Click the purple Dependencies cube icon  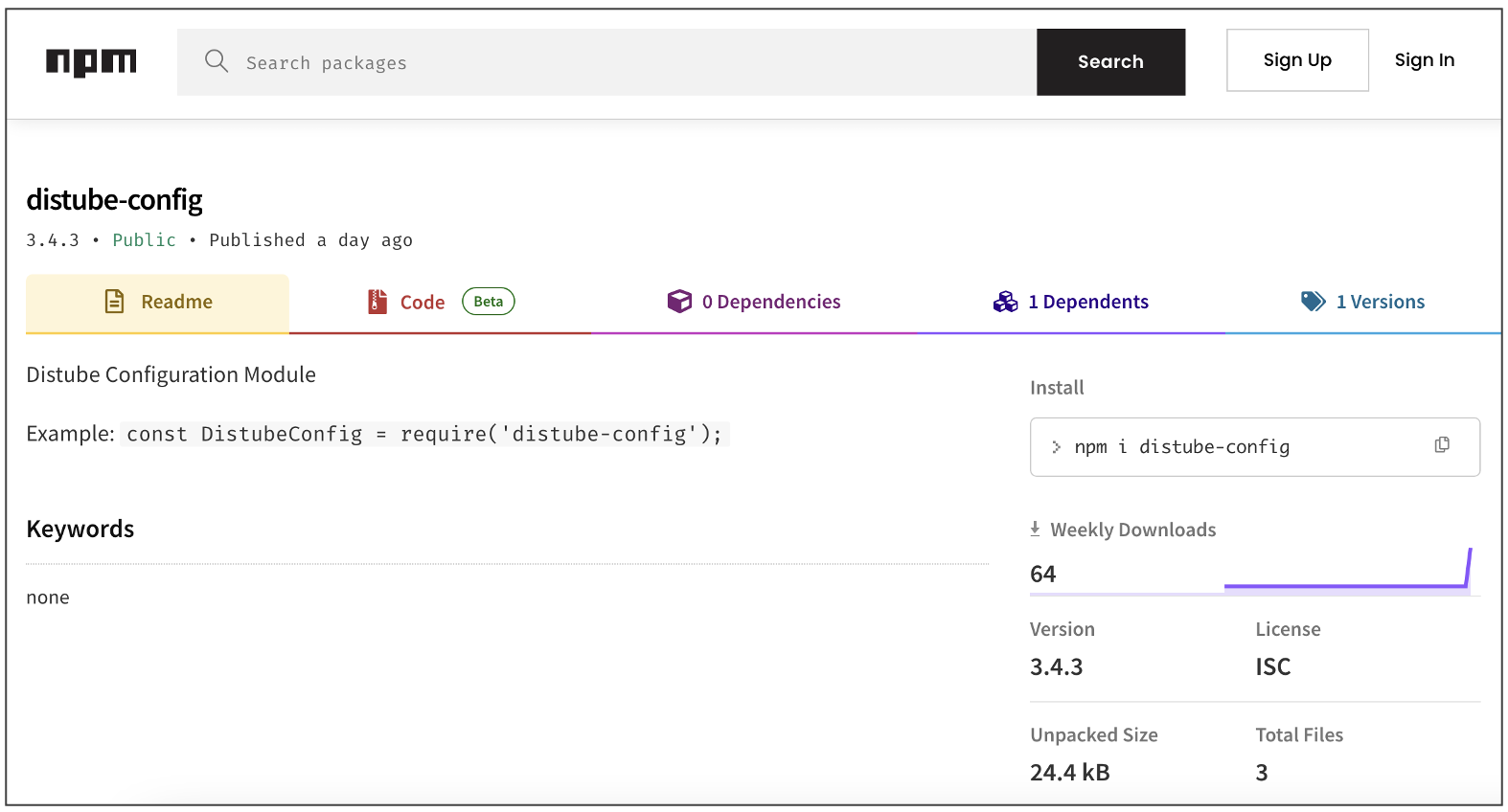click(679, 302)
